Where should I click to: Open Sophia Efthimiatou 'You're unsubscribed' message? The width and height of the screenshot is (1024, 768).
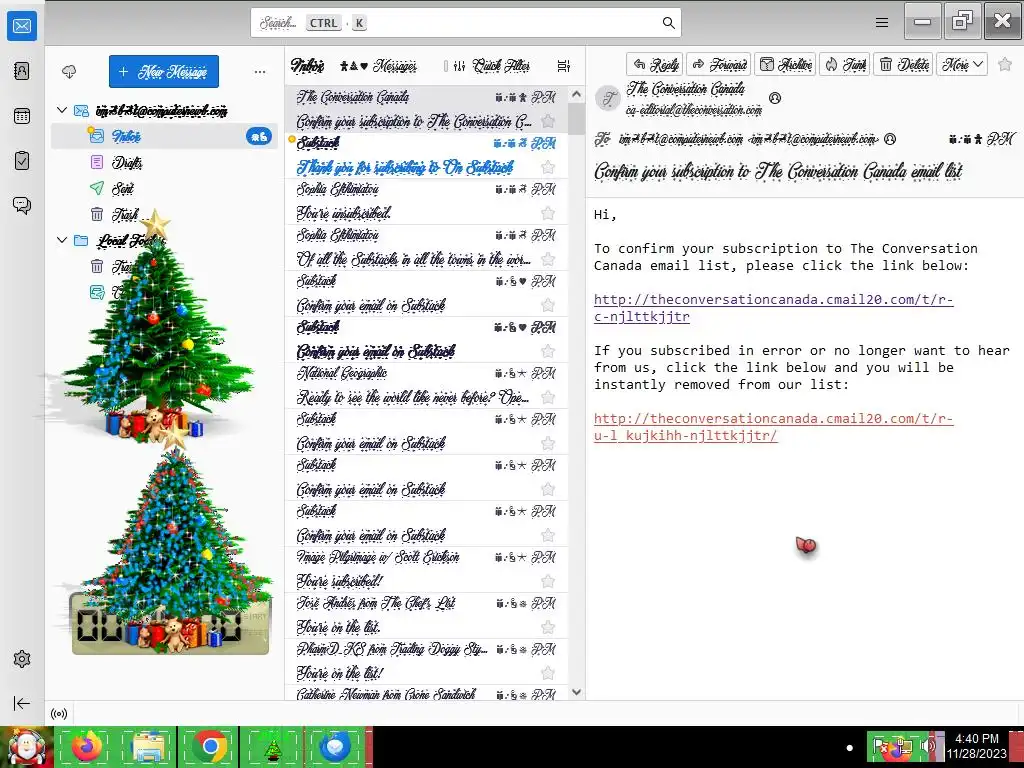(426, 201)
